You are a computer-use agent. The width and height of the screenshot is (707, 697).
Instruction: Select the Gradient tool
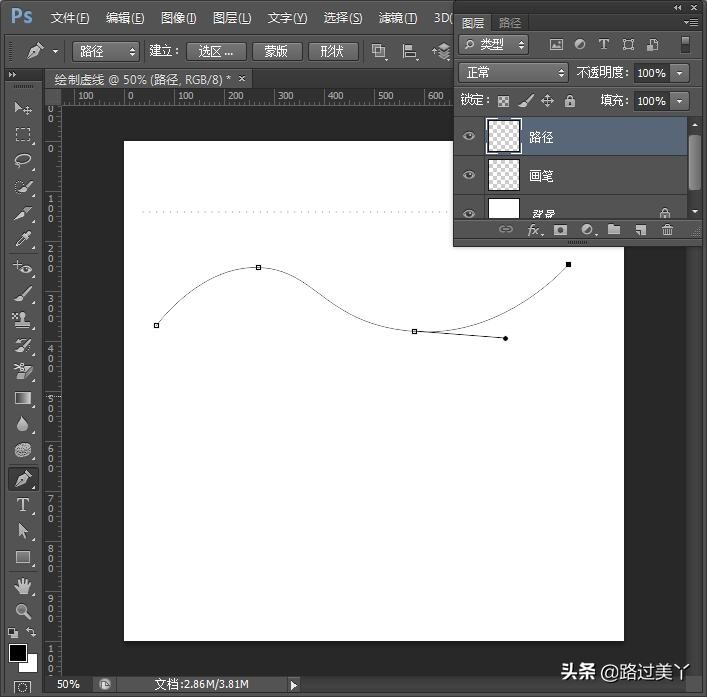(x=23, y=398)
